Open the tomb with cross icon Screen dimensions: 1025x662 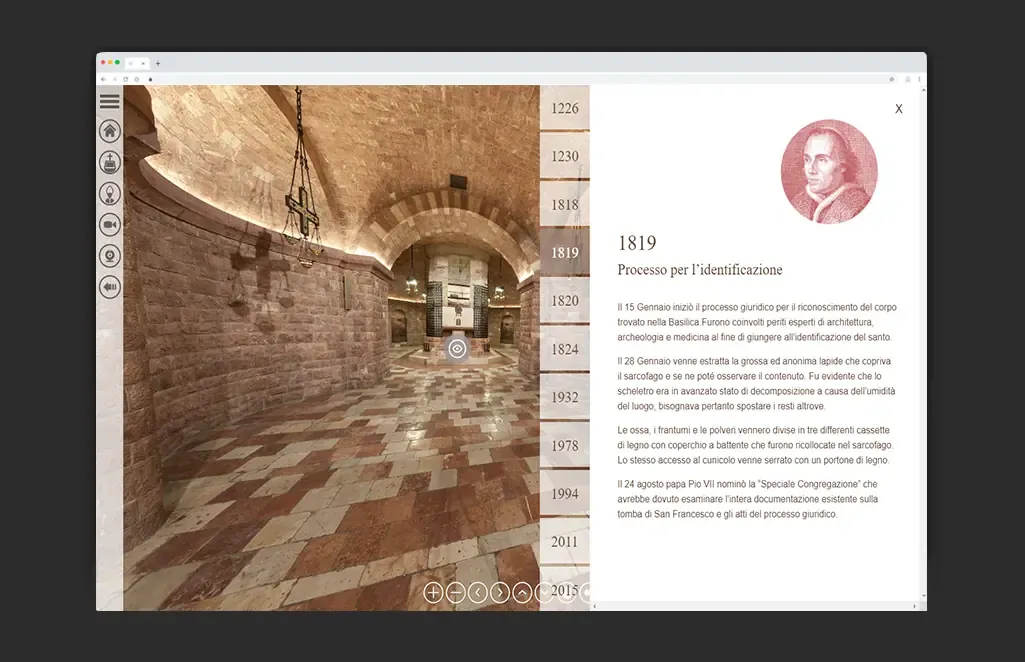[110, 162]
